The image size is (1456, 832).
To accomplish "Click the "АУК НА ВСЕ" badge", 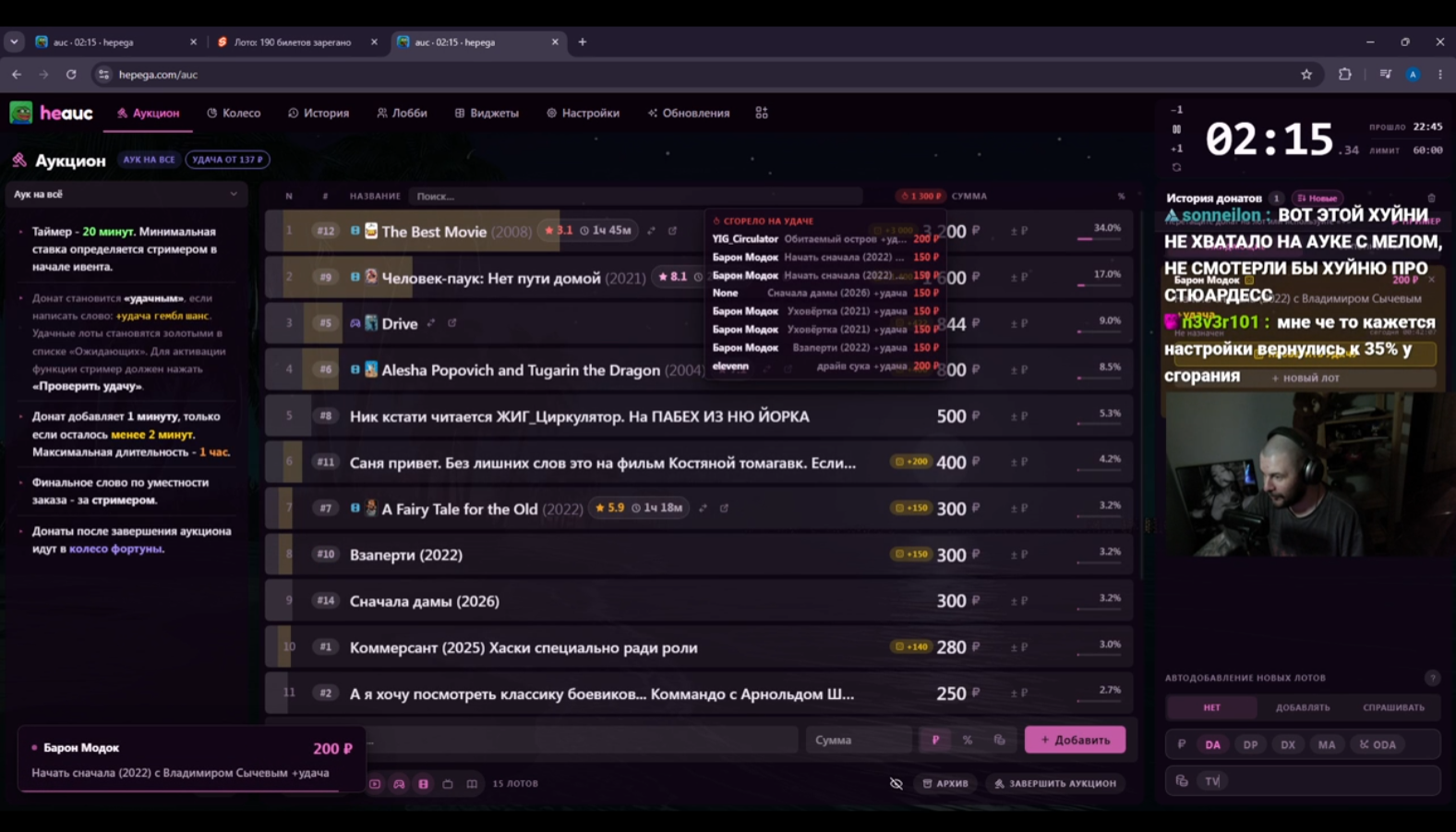I will pos(149,160).
